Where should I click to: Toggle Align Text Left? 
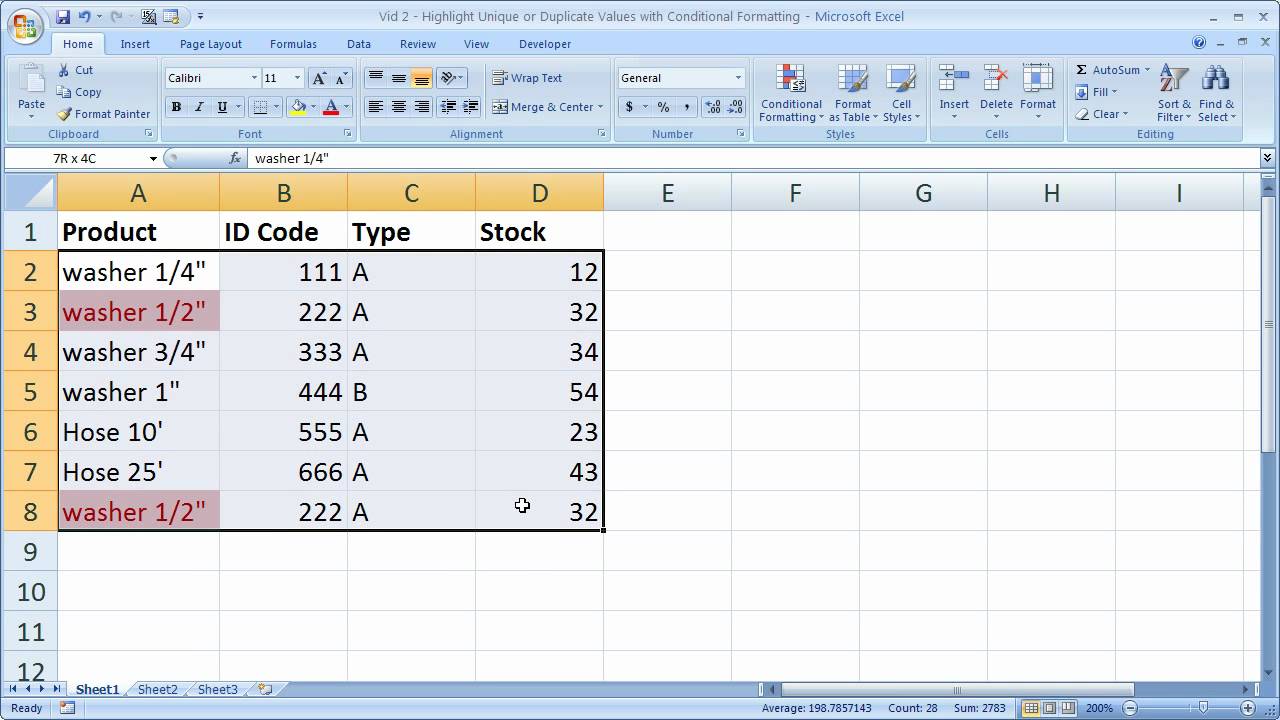coord(376,107)
